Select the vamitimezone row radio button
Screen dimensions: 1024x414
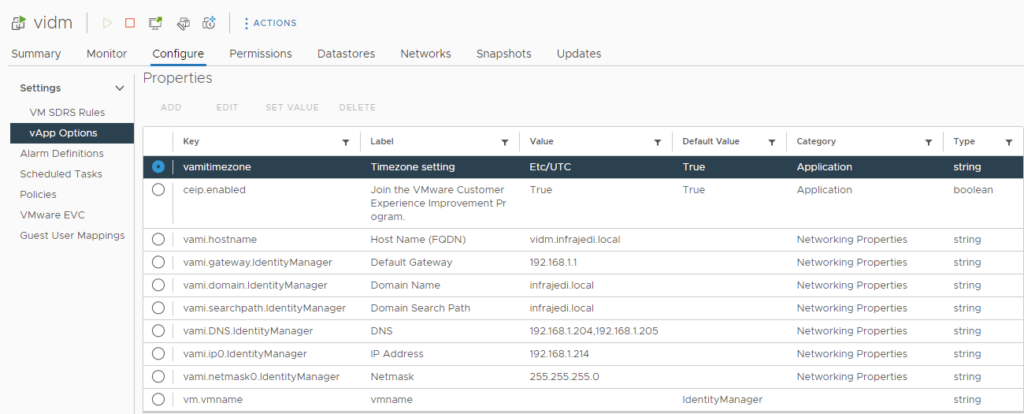[158, 167]
